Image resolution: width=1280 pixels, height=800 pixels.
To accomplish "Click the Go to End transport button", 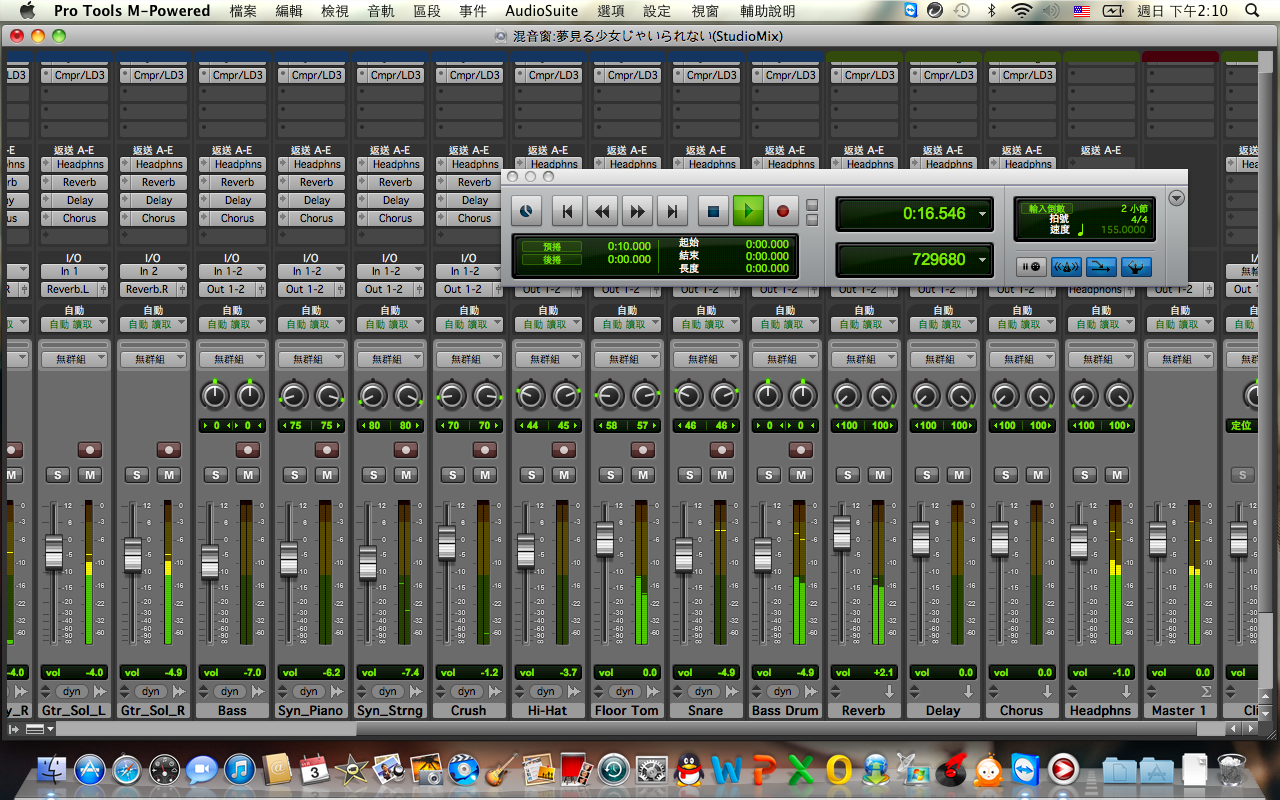I will tap(672, 211).
